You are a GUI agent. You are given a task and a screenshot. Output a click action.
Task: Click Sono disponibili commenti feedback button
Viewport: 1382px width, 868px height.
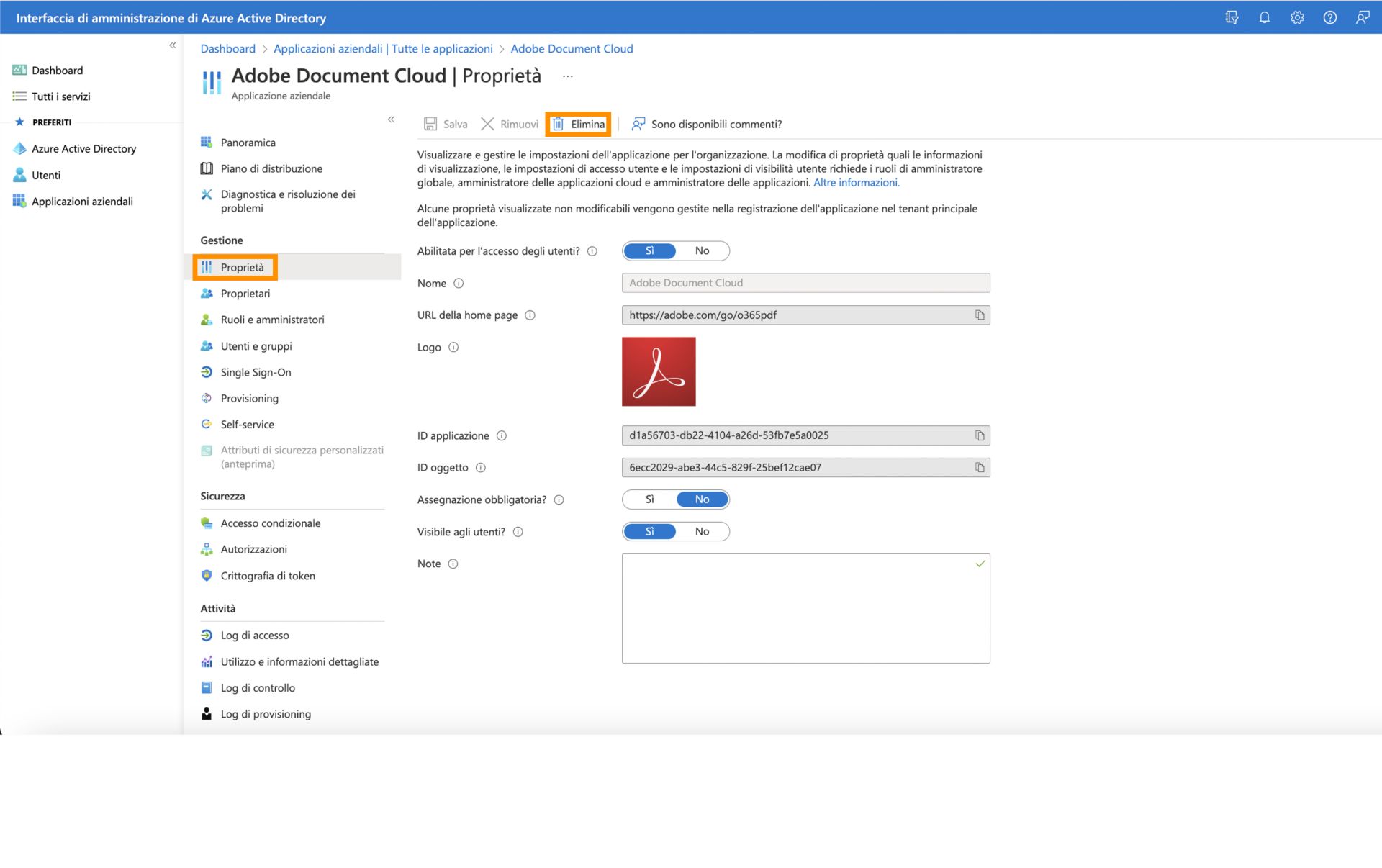coord(706,125)
